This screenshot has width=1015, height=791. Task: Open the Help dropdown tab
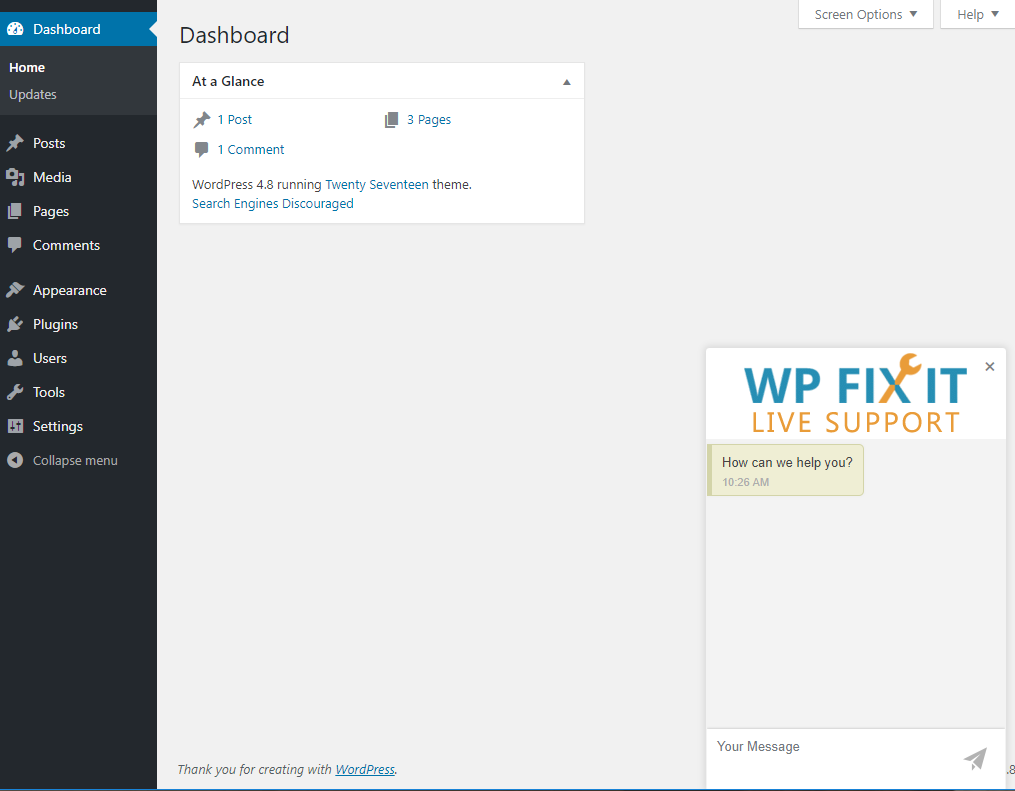(977, 14)
